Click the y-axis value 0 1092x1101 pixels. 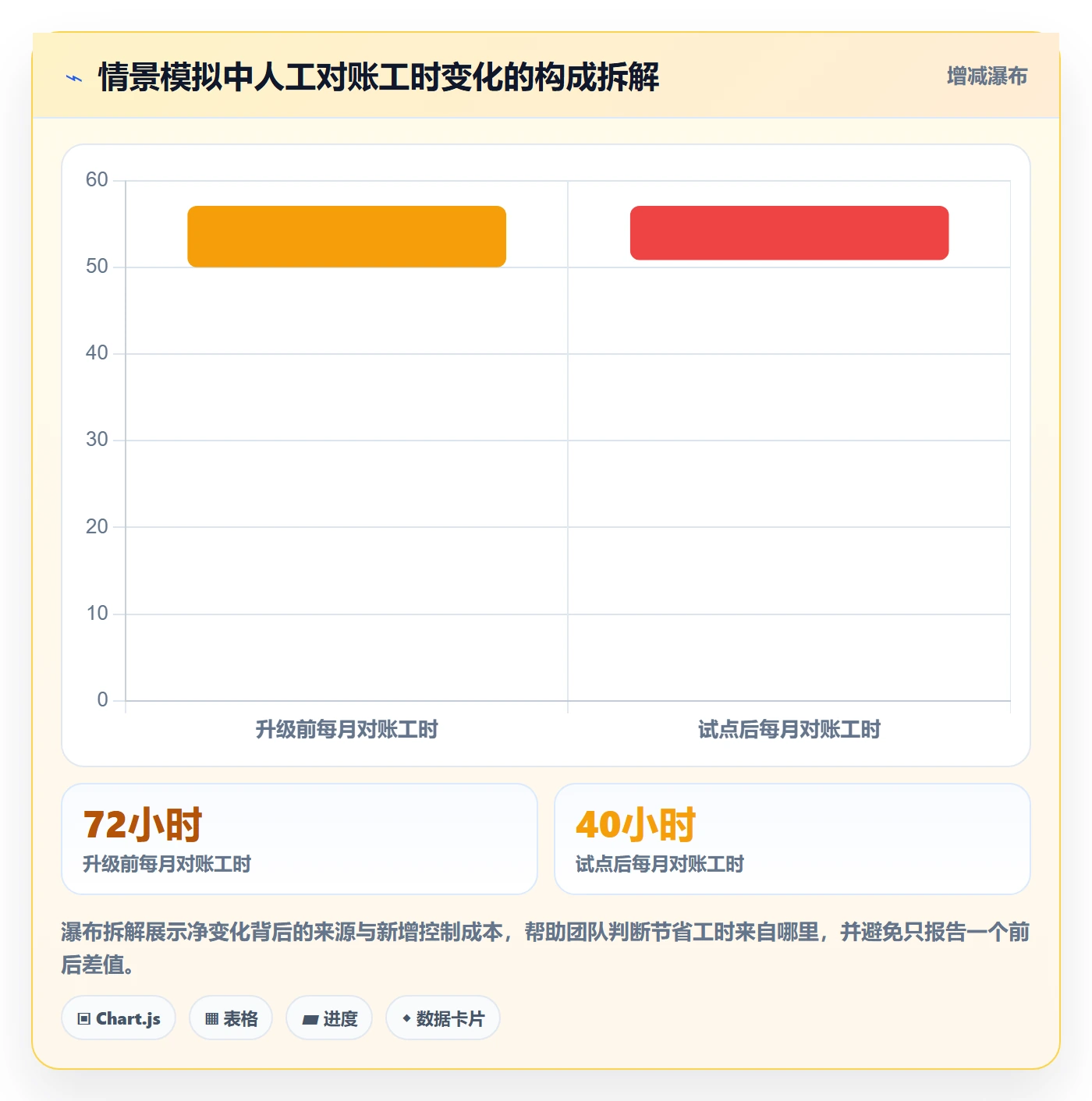tap(102, 700)
